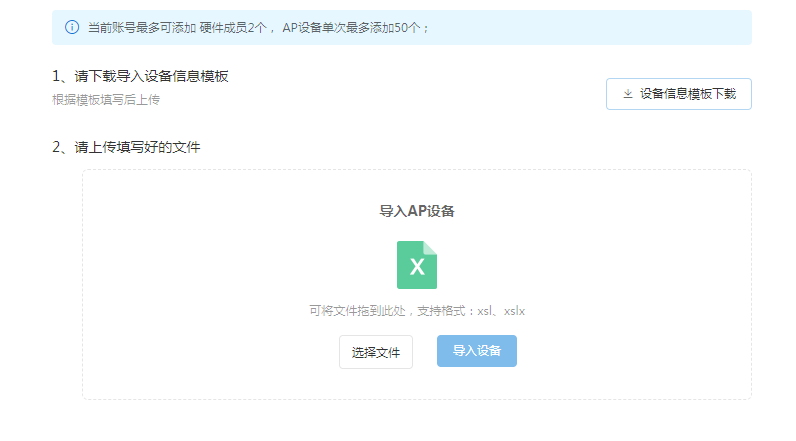Download the 设备信息模板下载 template
The image size is (796, 441).
678,94
